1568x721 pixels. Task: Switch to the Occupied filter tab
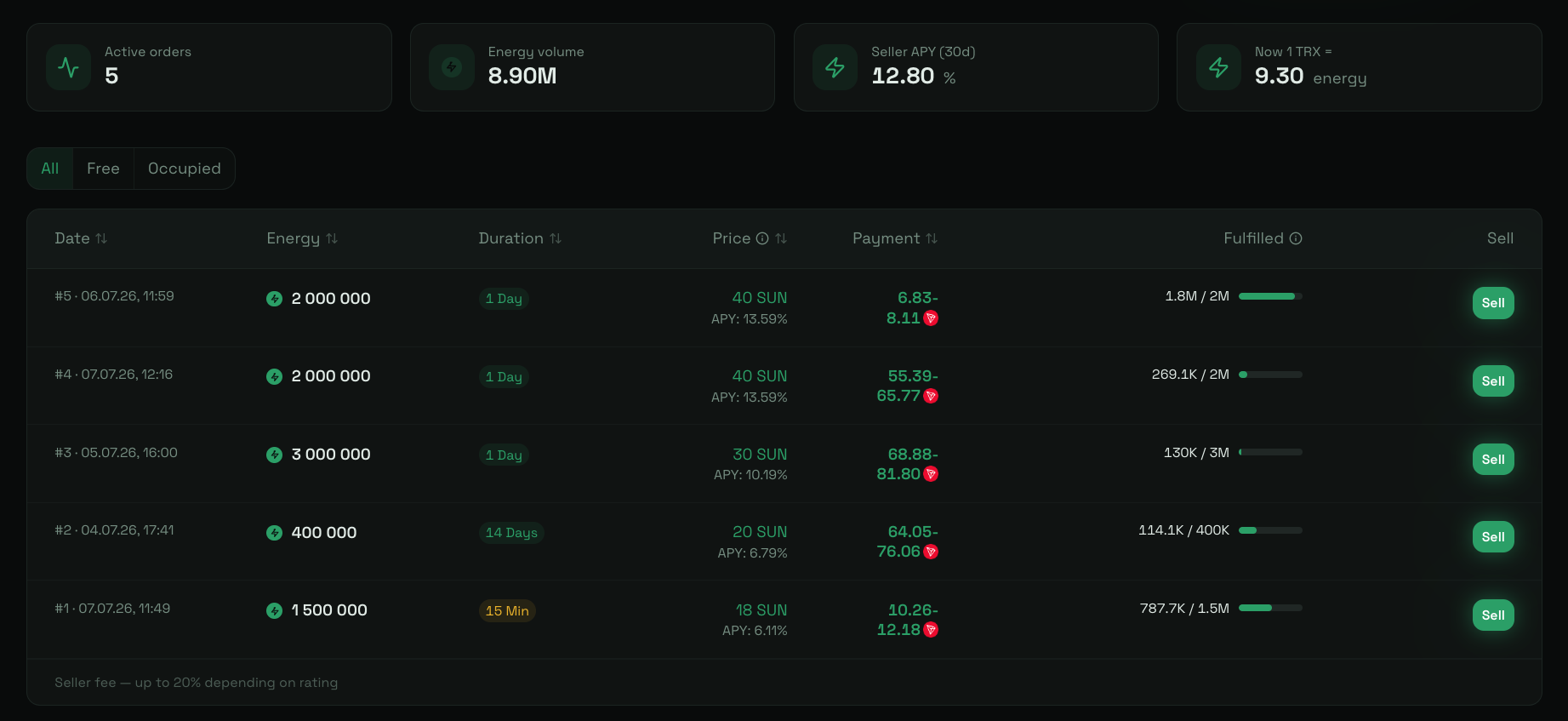[x=185, y=169]
